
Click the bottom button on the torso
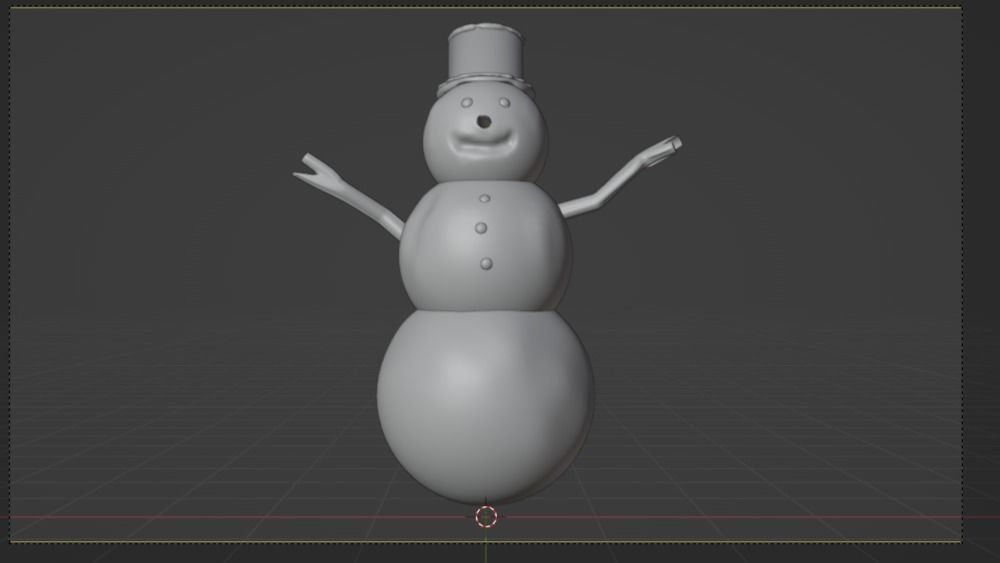pyautogui.click(x=486, y=263)
